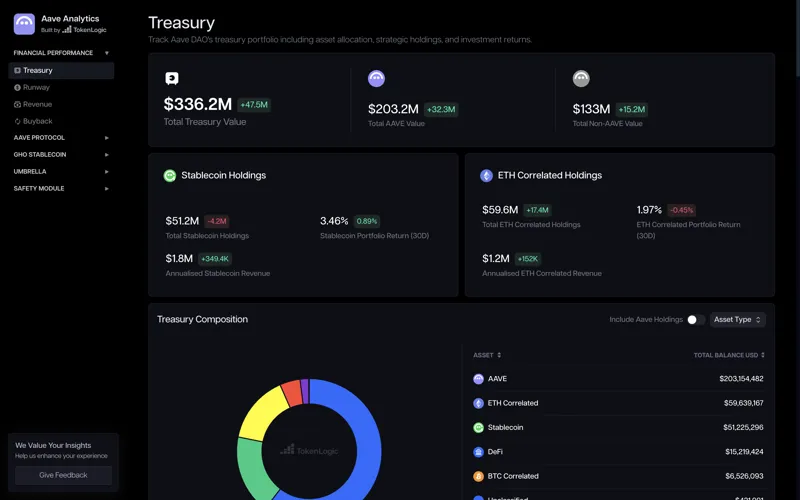Click the Buyback icon in the sidebar
This screenshot has width=800, height=500.
coord(17,121)
